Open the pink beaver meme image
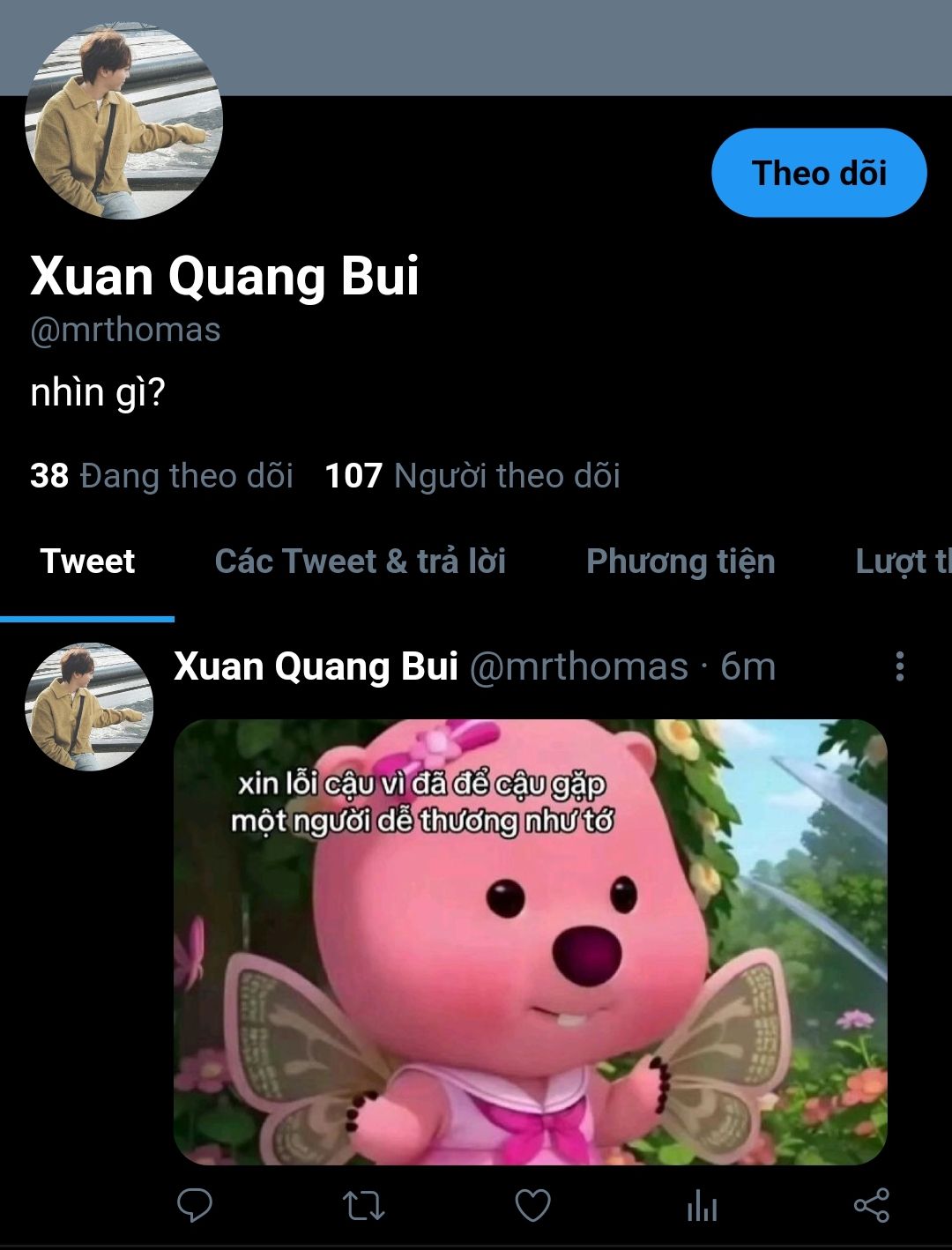Screen dimensions: 952x1250 point(530,942)
